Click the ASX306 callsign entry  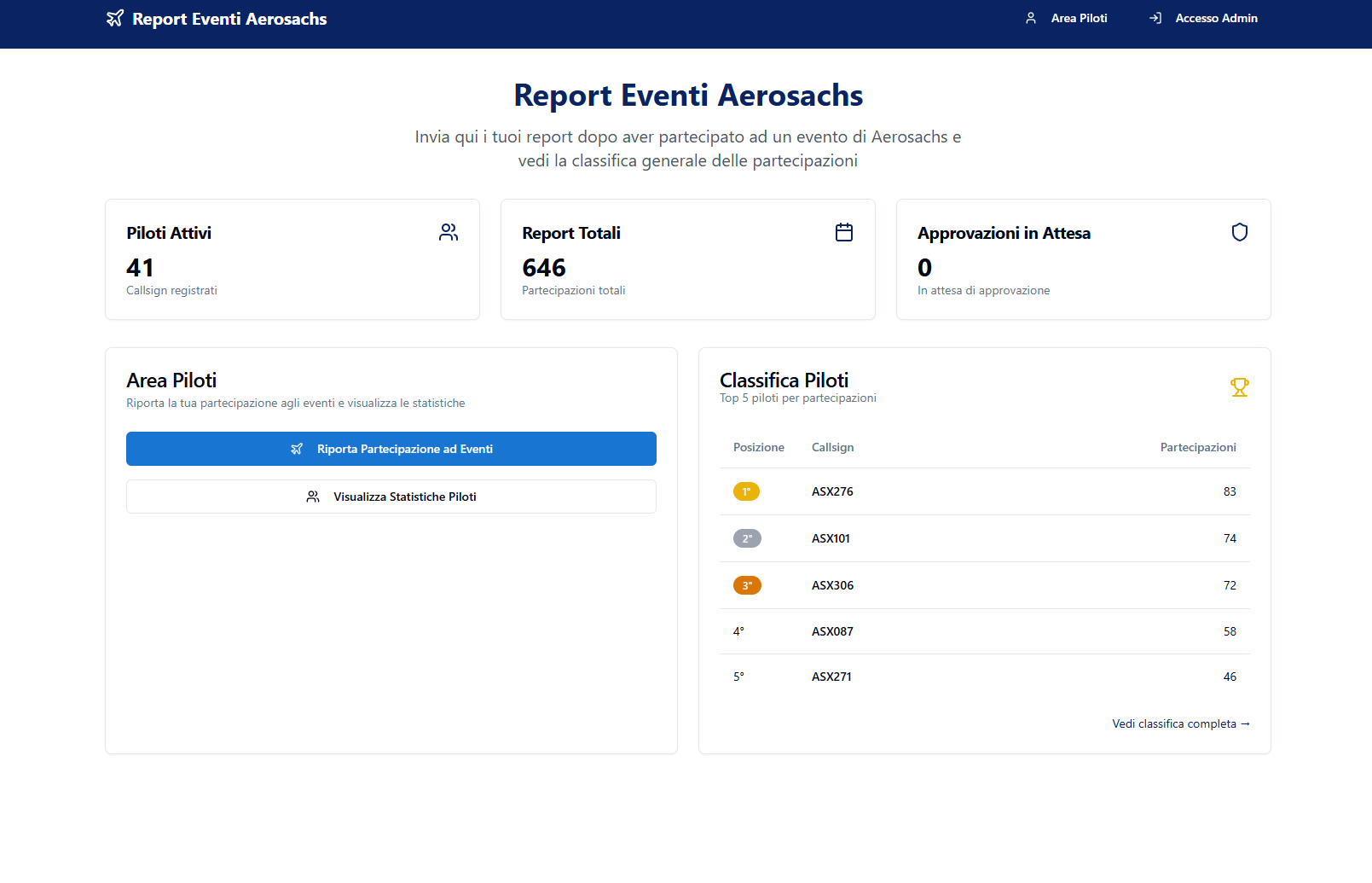click(832, 585)
